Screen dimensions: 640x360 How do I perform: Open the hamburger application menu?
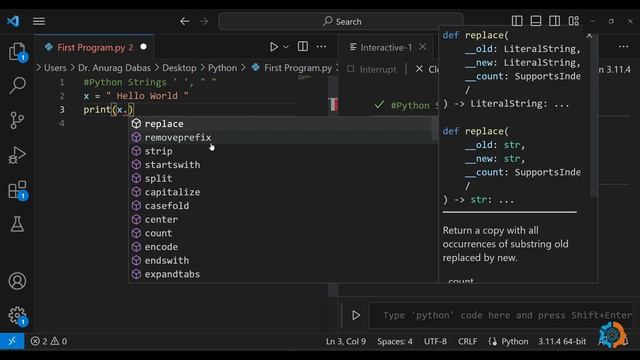pos(39,21)
